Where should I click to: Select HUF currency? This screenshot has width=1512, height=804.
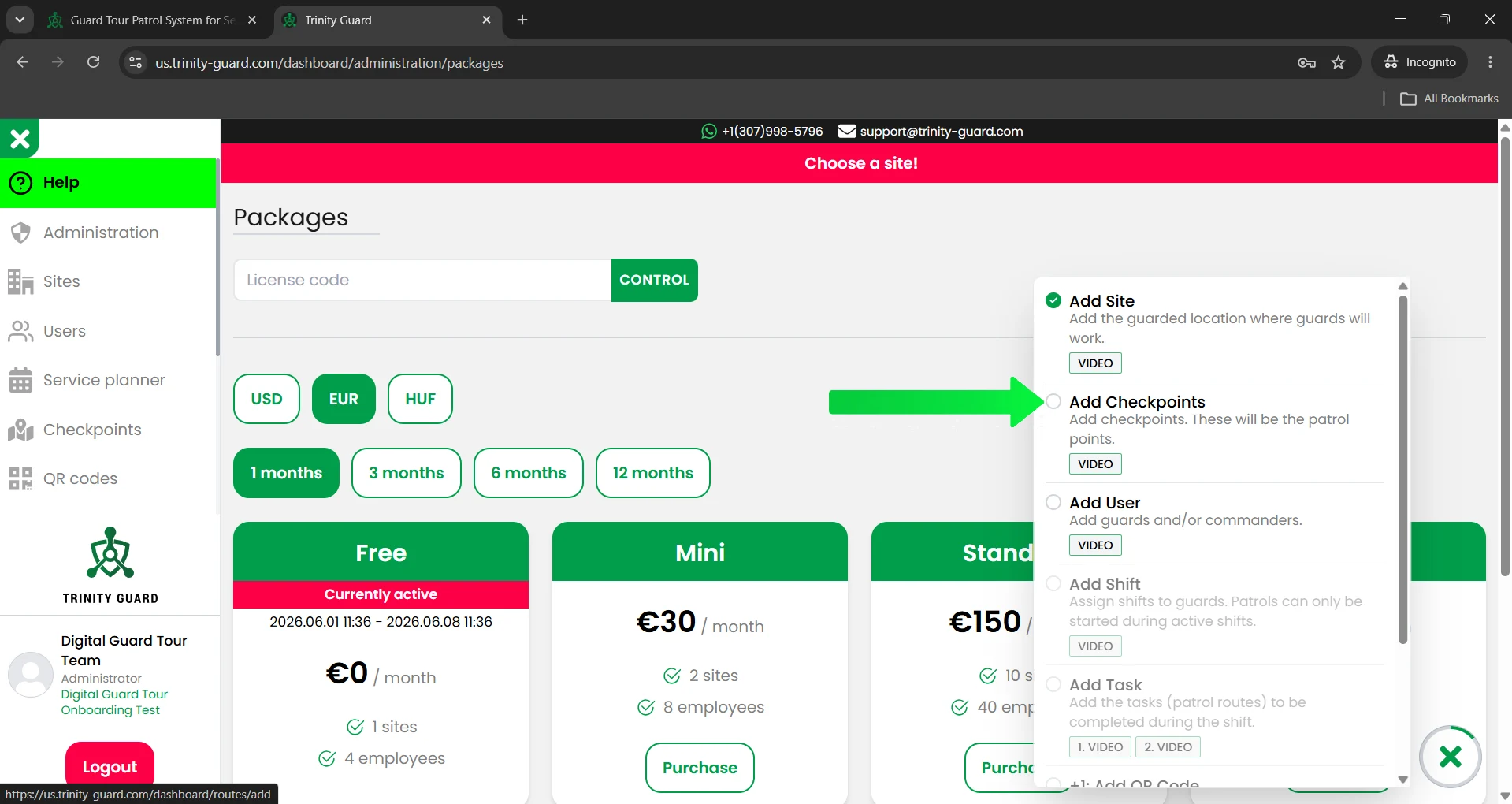tap(420, 399)
